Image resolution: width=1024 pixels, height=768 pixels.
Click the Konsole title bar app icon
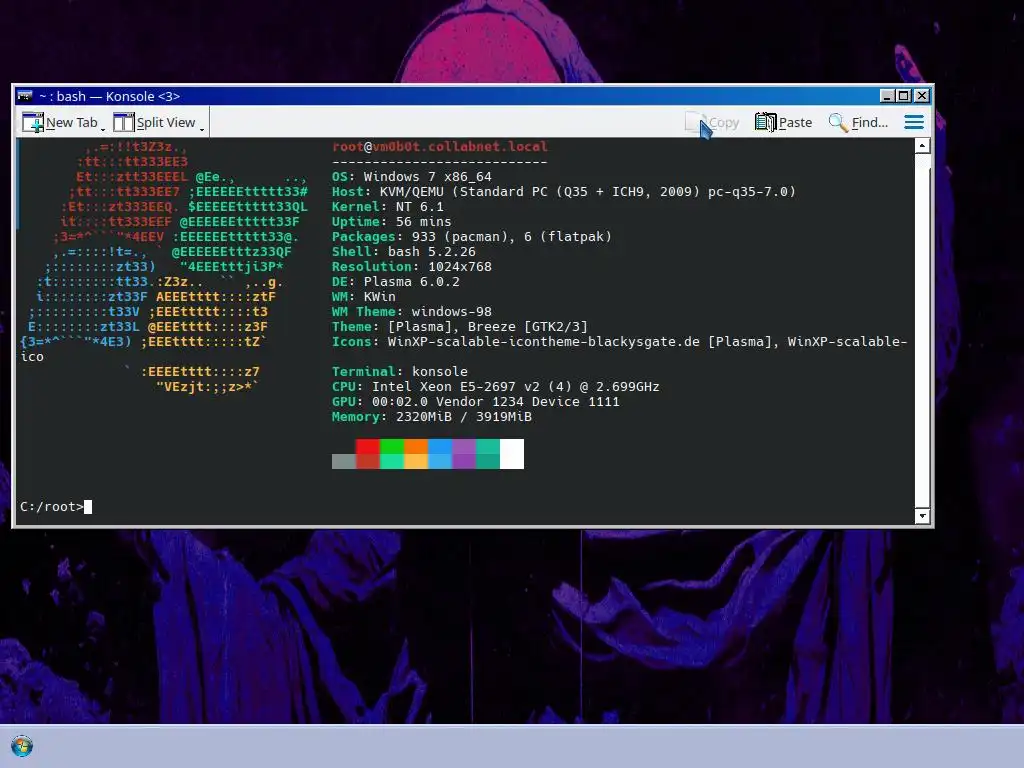(x=25, y=96)
